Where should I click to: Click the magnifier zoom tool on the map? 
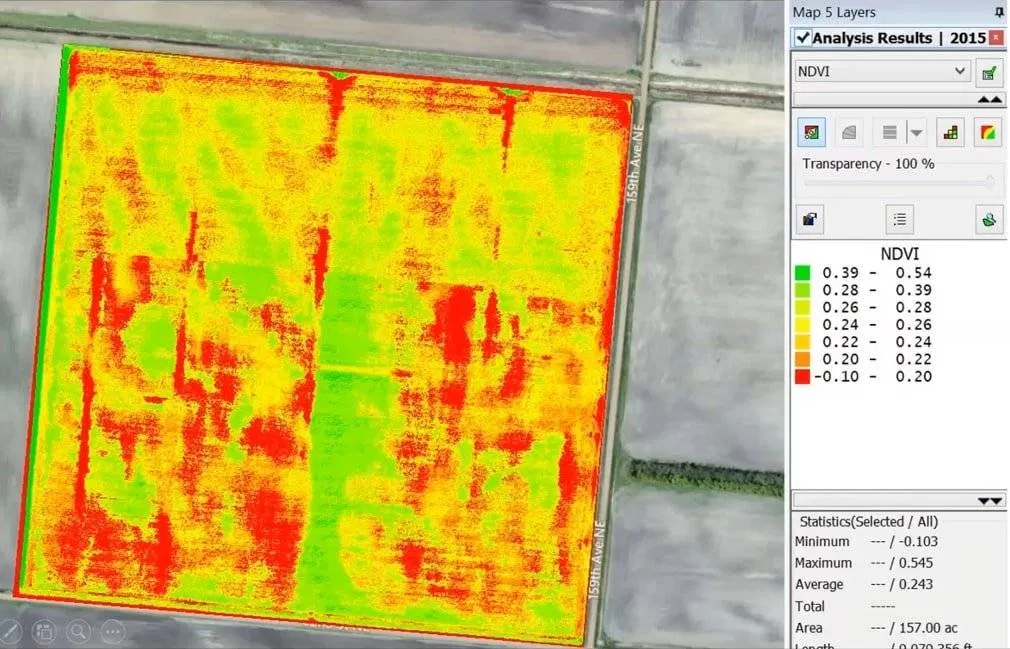(78, 631)
